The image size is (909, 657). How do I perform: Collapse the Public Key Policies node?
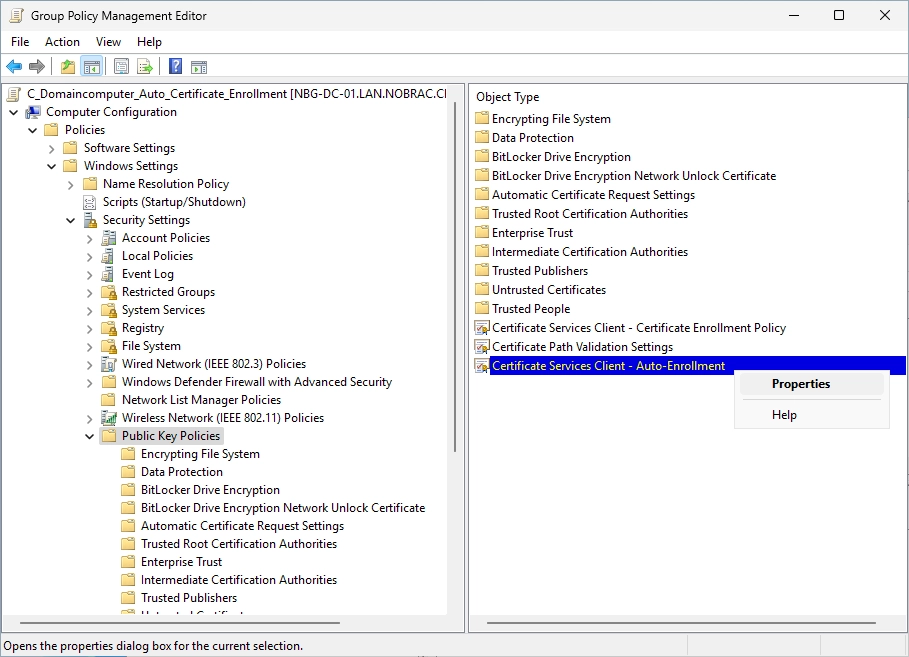(89, 436)
